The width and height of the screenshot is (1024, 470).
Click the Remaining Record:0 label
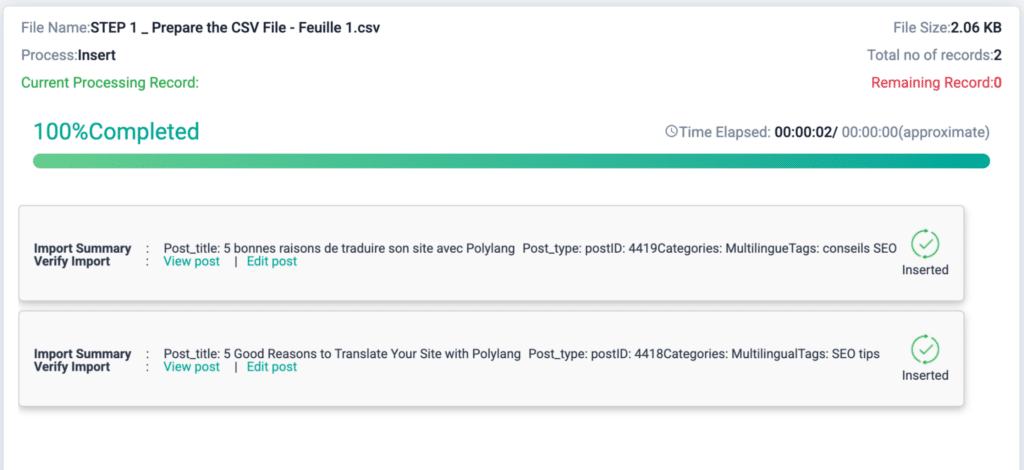936,83
